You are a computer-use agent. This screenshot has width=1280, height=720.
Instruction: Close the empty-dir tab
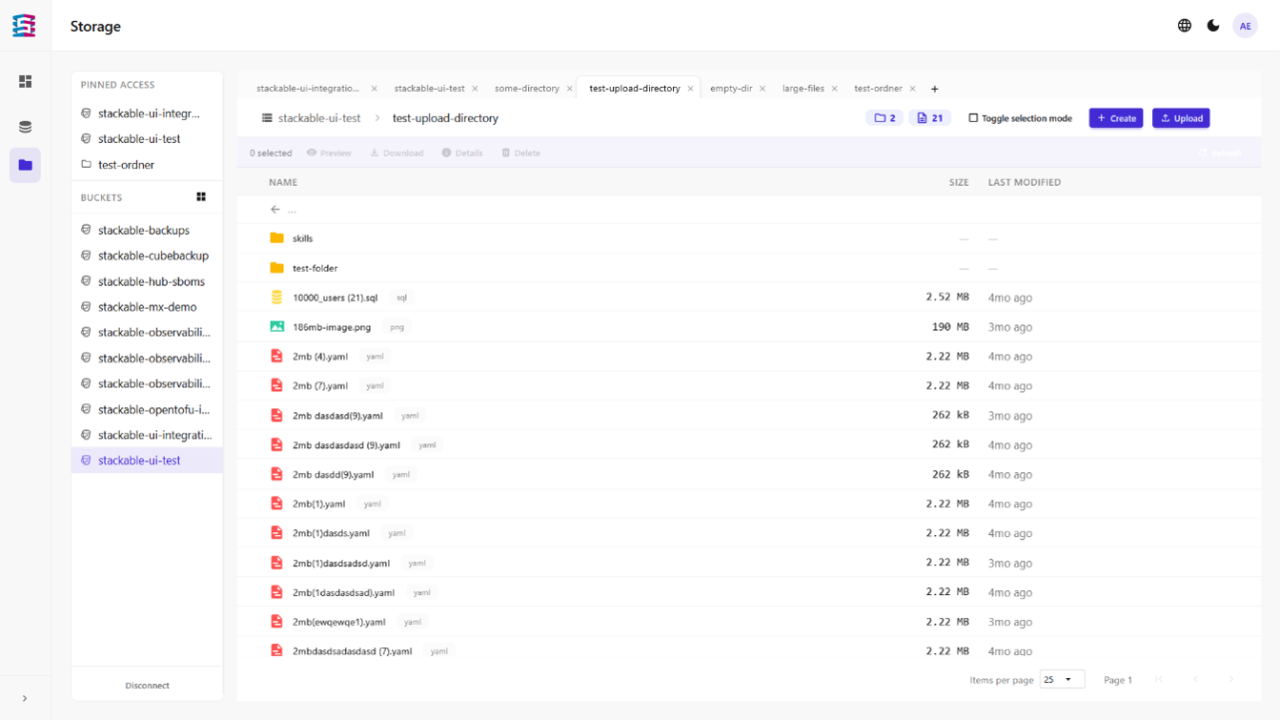tap(762, 89)
